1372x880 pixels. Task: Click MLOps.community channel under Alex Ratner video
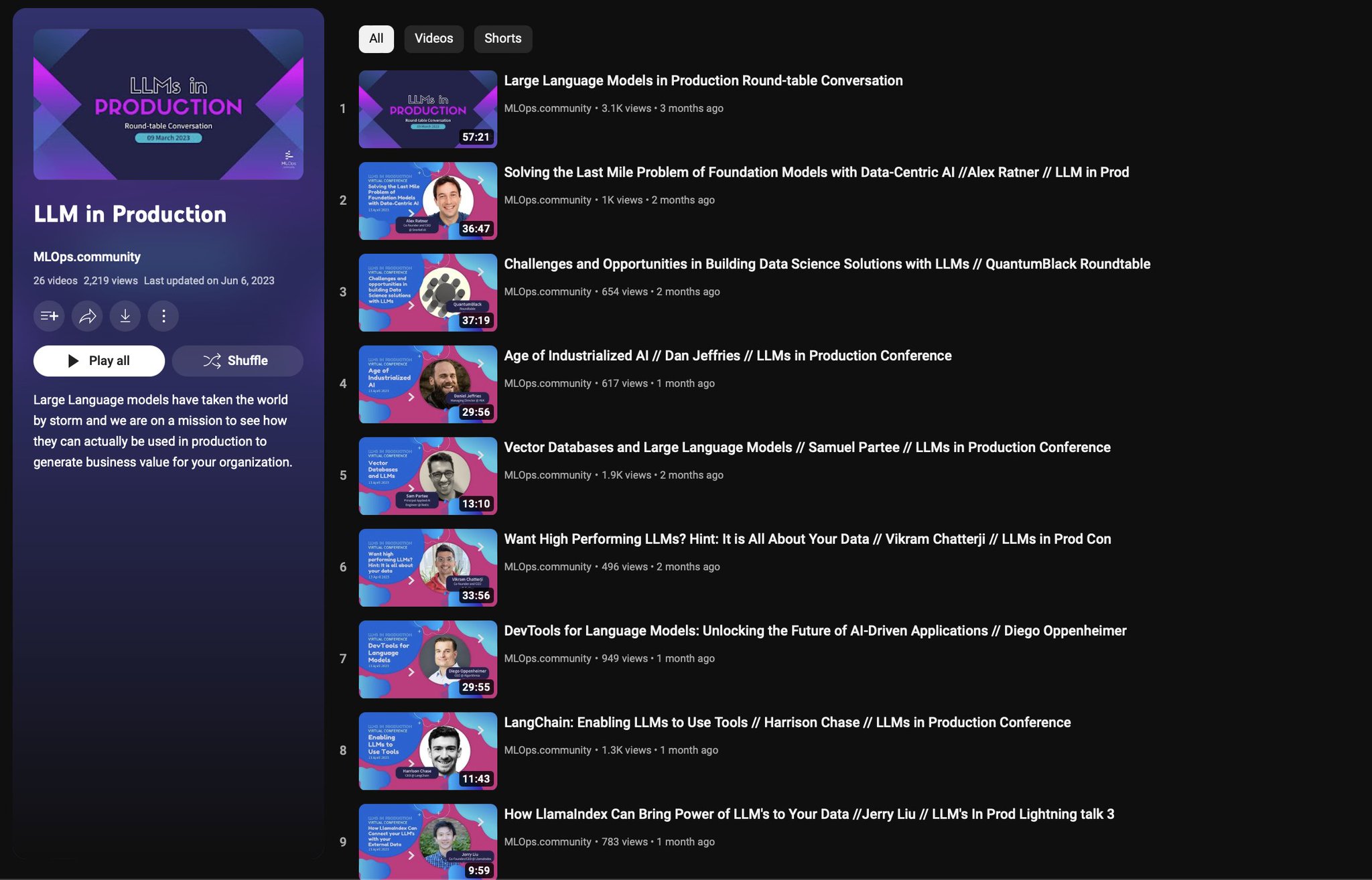(547, 200)
